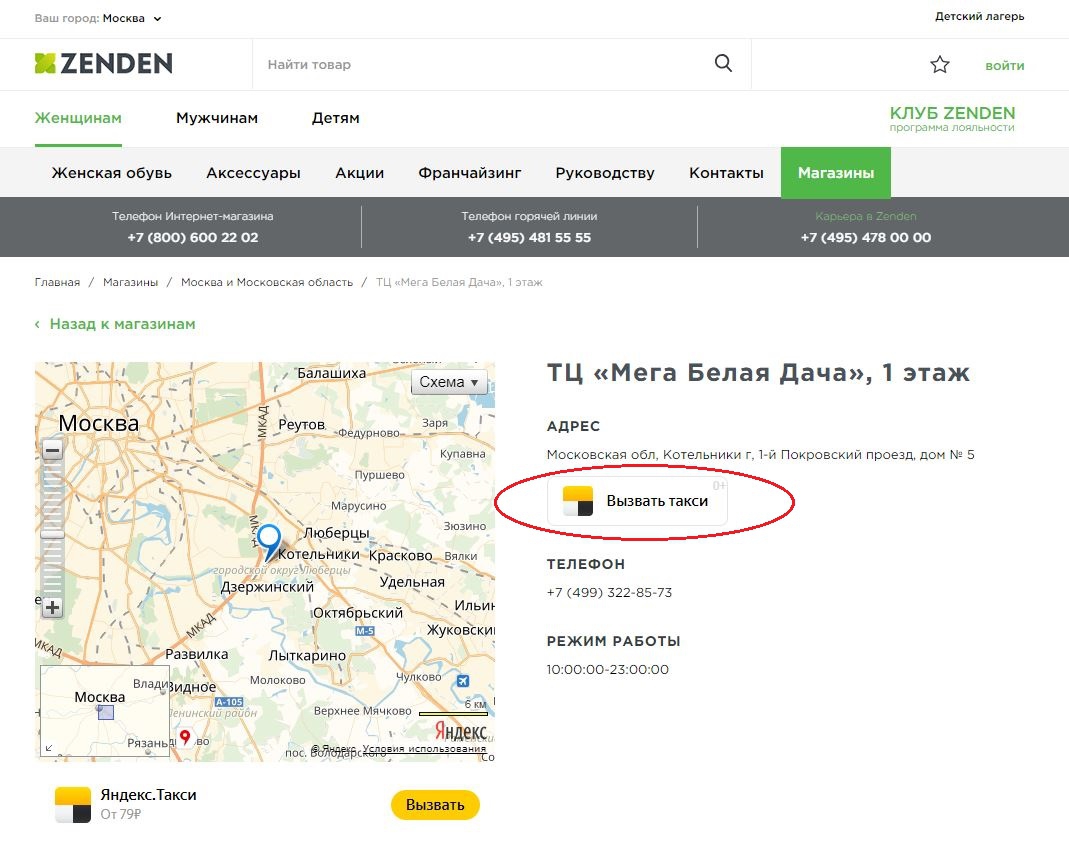
Task: Click Москва и Московская область breadcrumb
Action: click(x=267, y=282)
